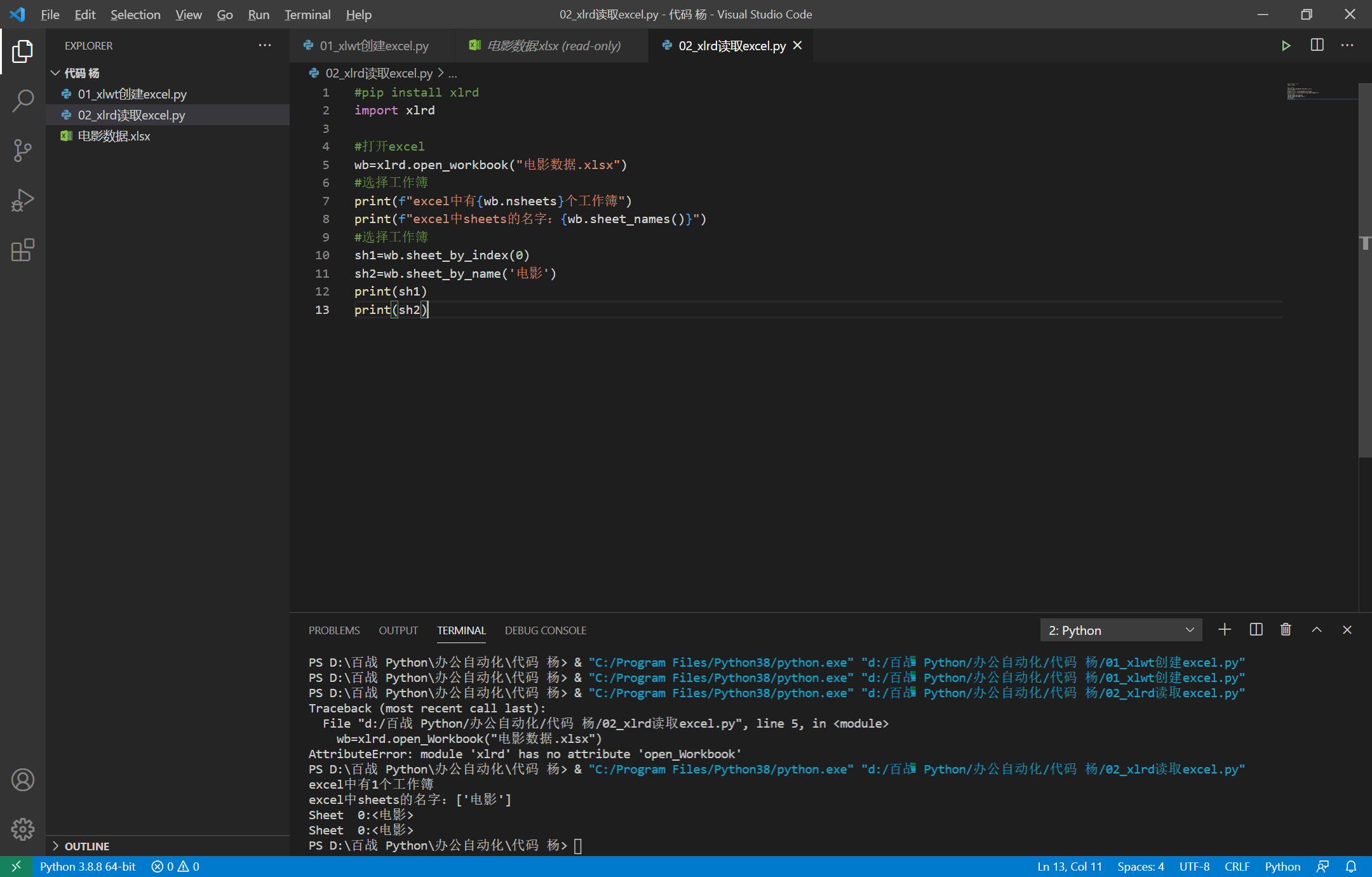Collapse the 代码 杨 folder section
This screenshot has width=1372, height=877.
click(x=168, y=73)
